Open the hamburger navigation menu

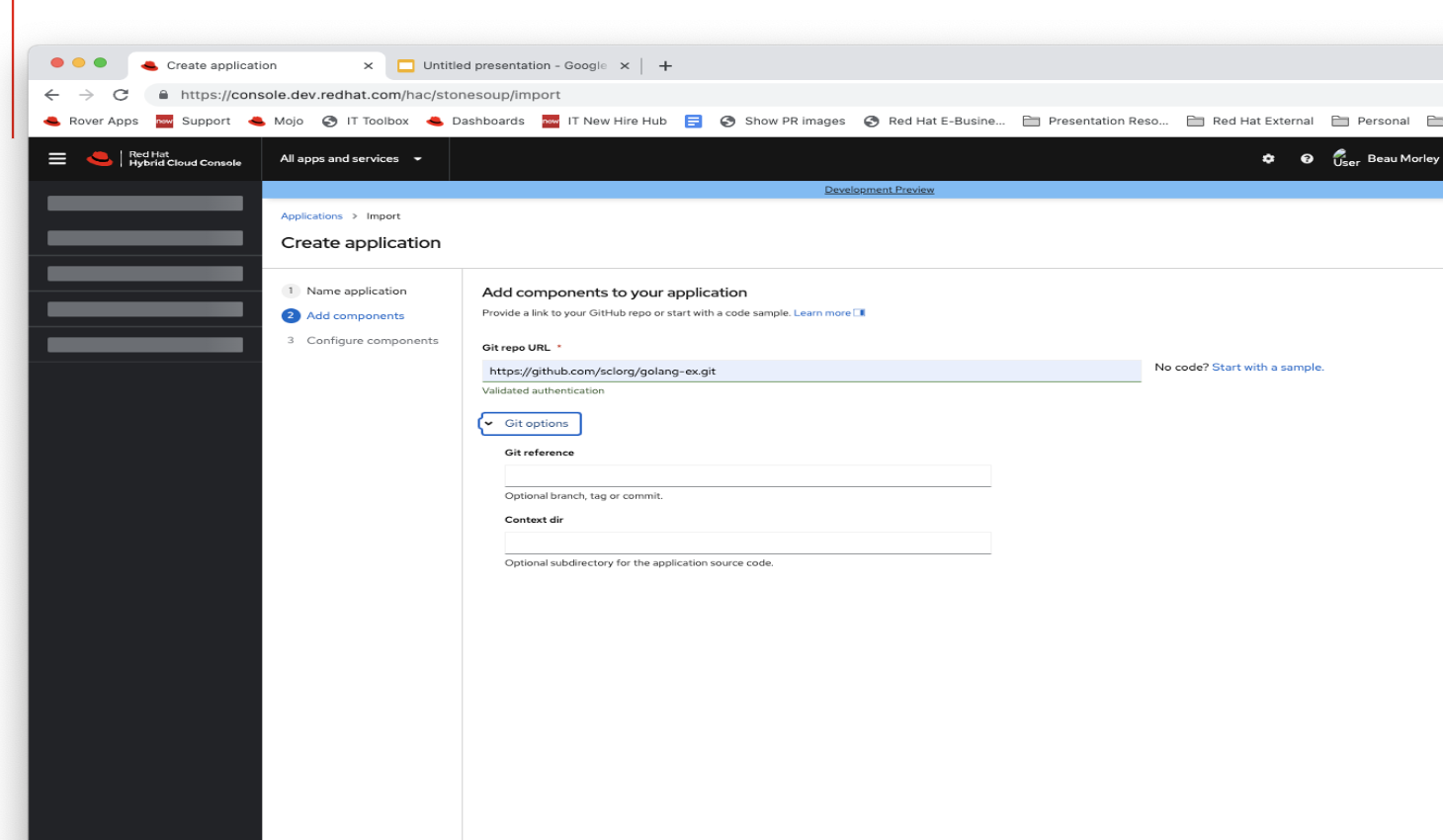pos(57,158)
